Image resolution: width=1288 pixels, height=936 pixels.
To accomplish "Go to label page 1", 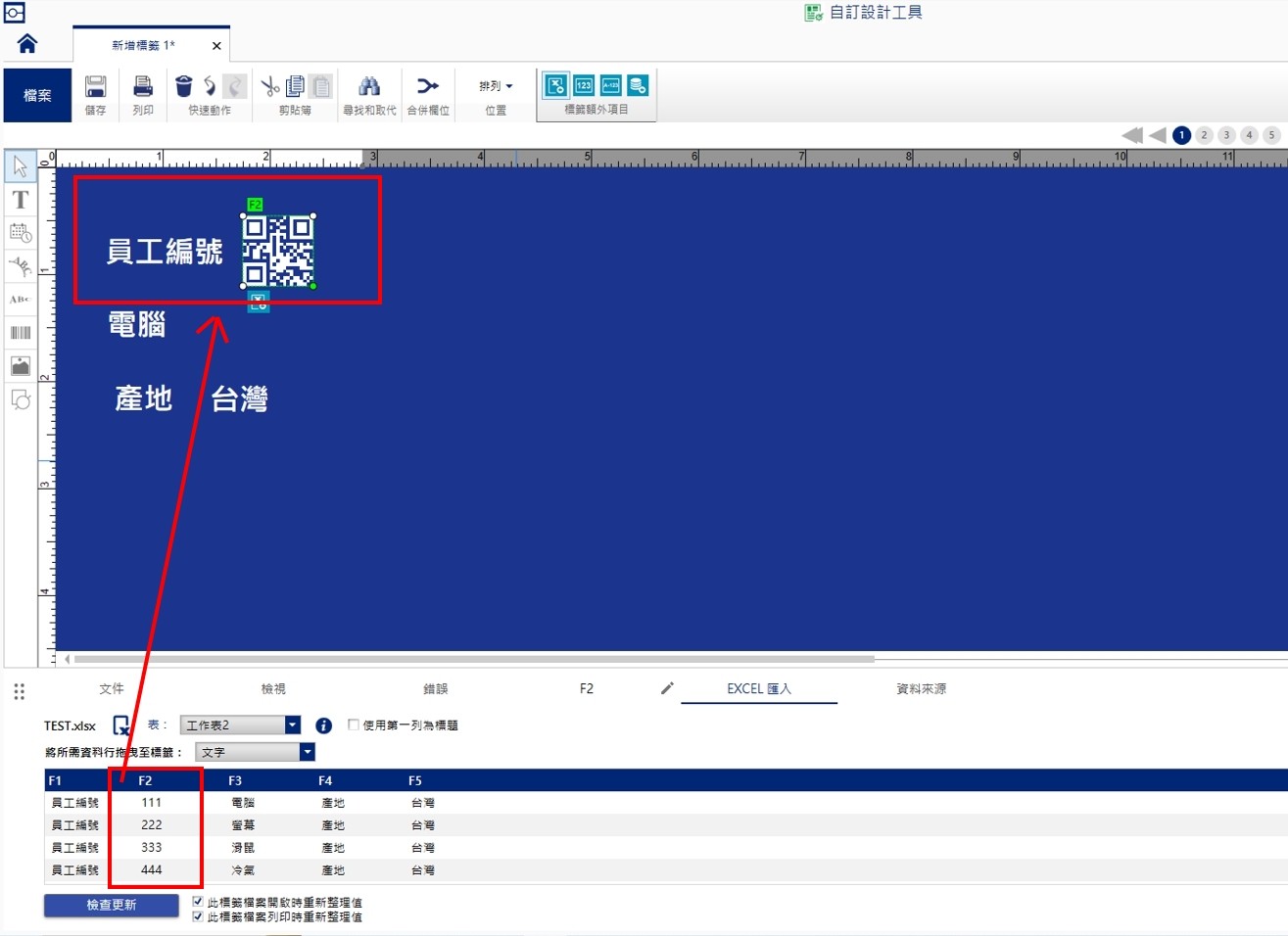I will (x=1182, y=135).
